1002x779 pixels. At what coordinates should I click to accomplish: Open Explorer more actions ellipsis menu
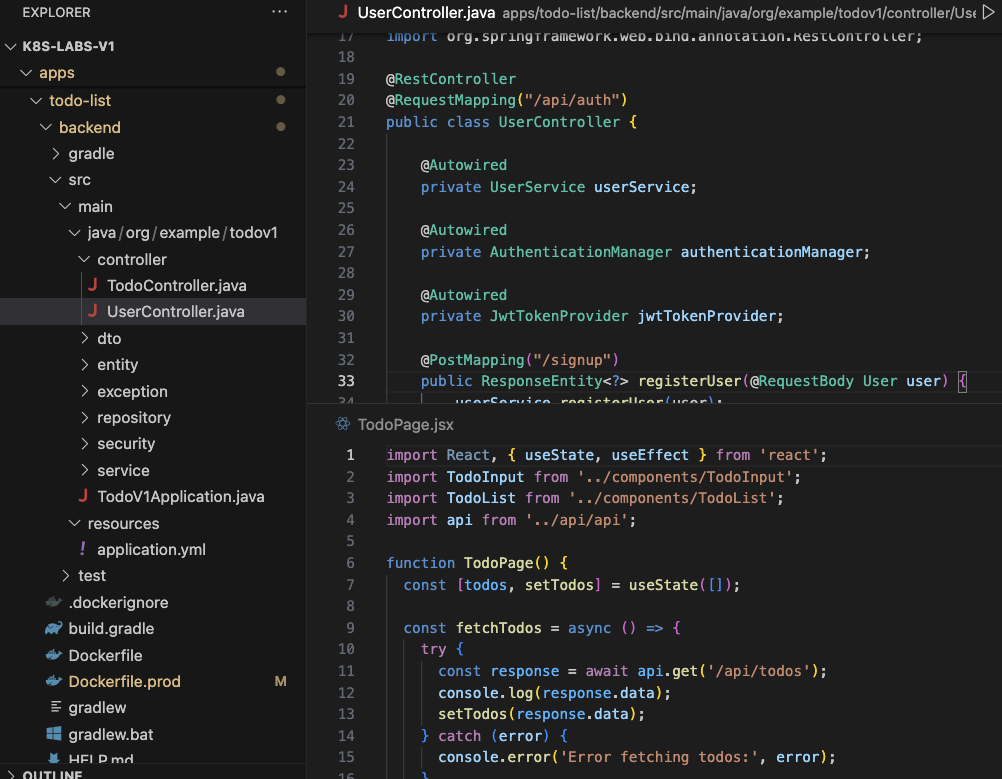[x=279, y=12]
